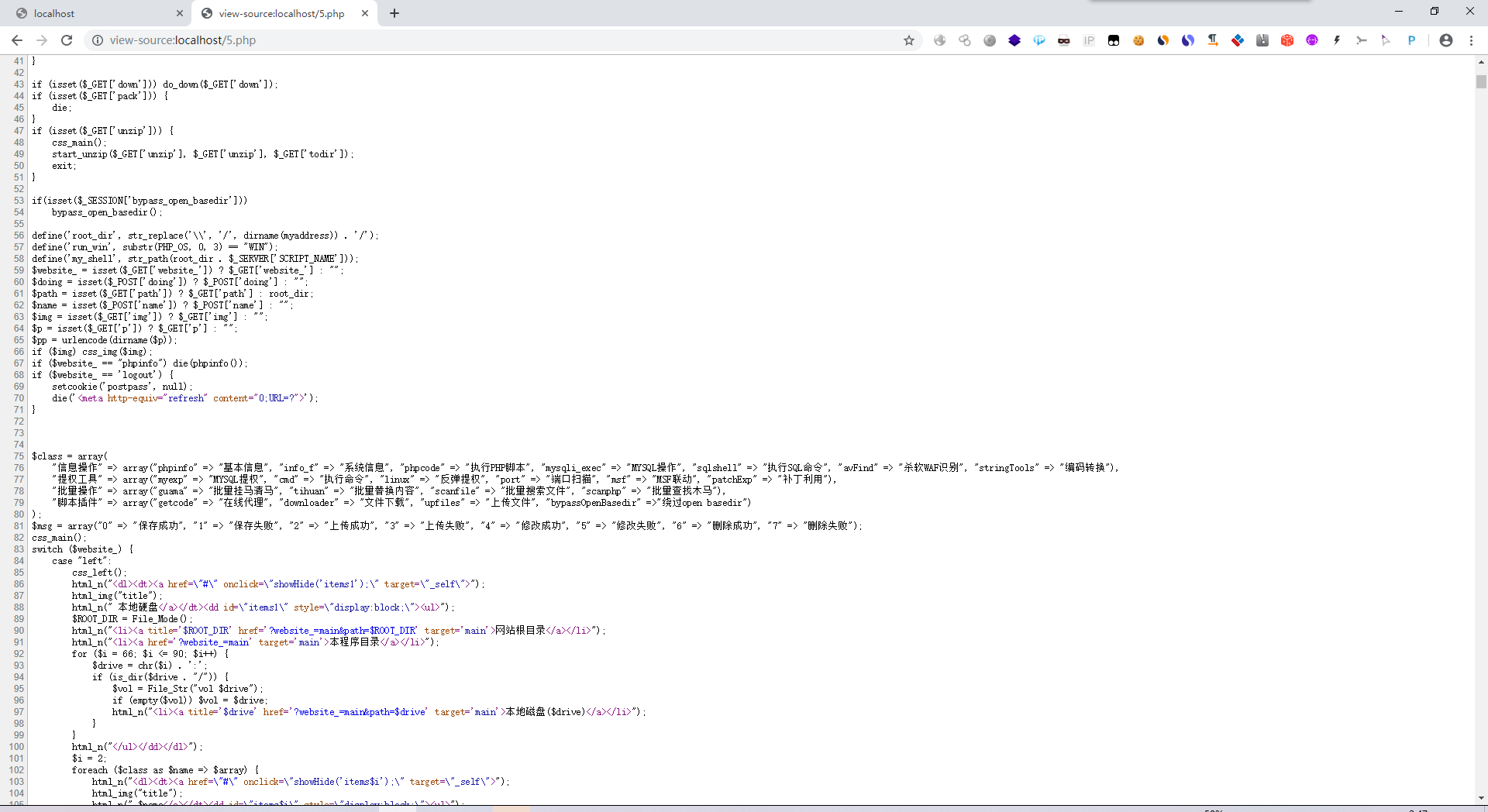
Task: Click the vertical scrollbar thumb
Action: tap(1481, 81)
